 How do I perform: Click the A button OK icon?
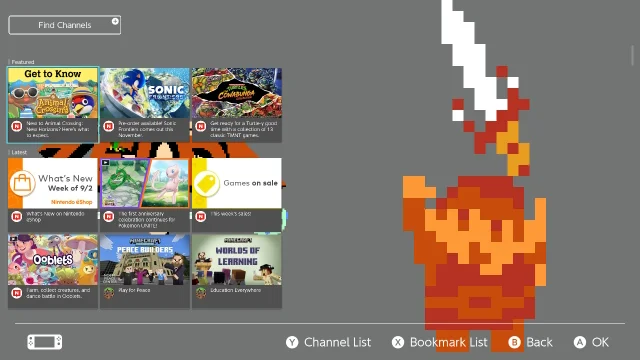[x=580, y=342]
